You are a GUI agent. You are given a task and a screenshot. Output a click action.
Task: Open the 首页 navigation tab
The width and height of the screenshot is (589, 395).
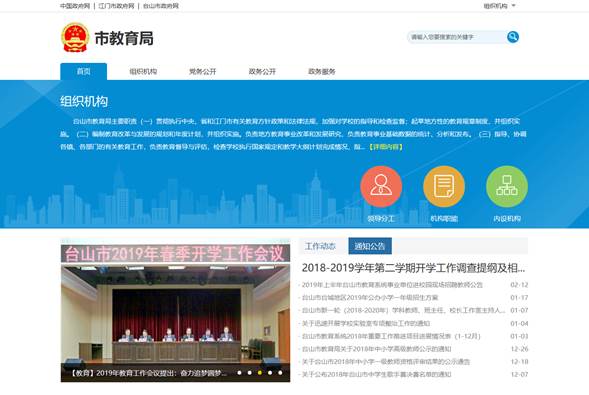tap(83, 71)
